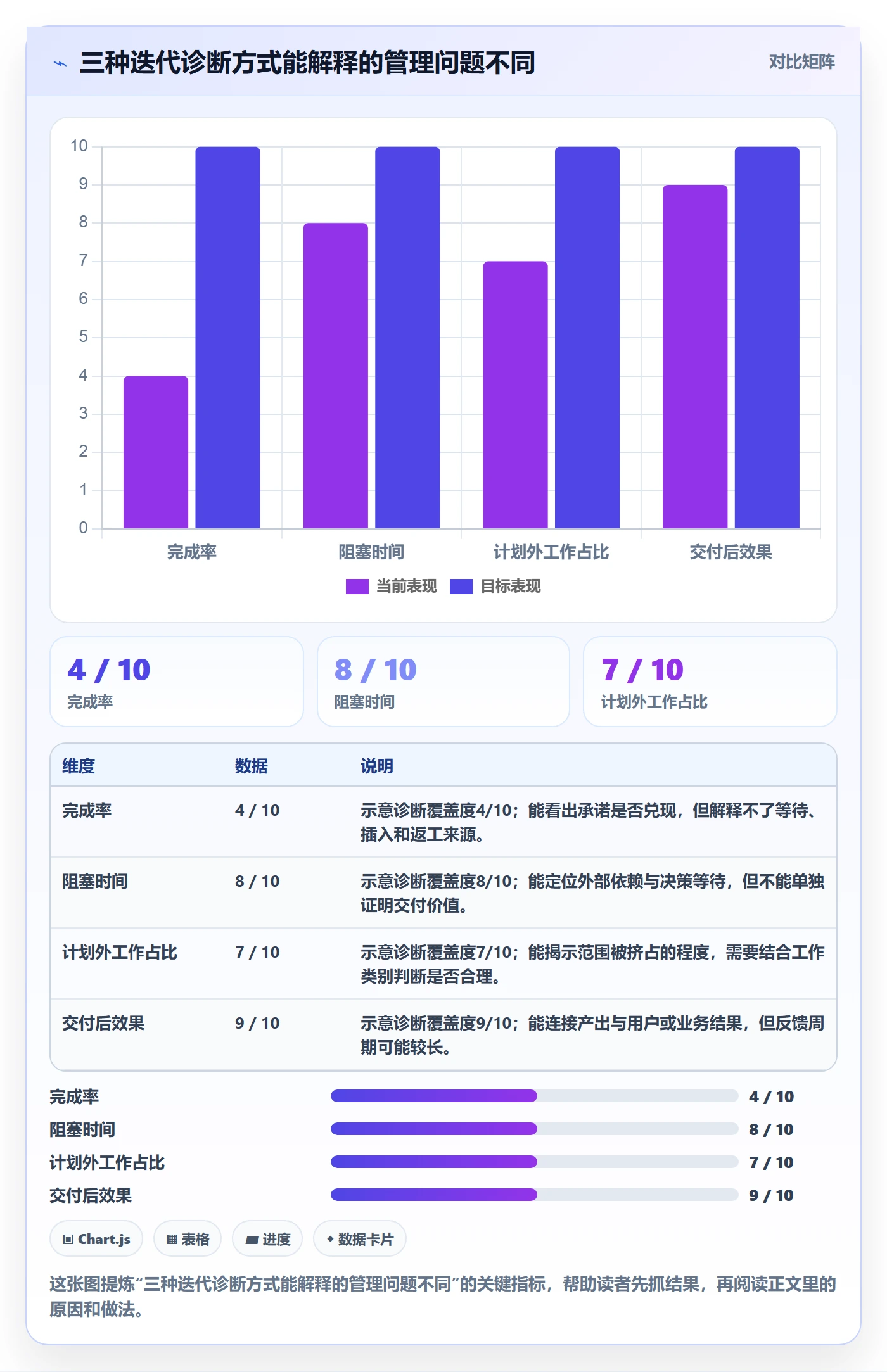Click the 进度 tag chip
This screenshot has height=1372, width=887.
[x=267, y=1239]
